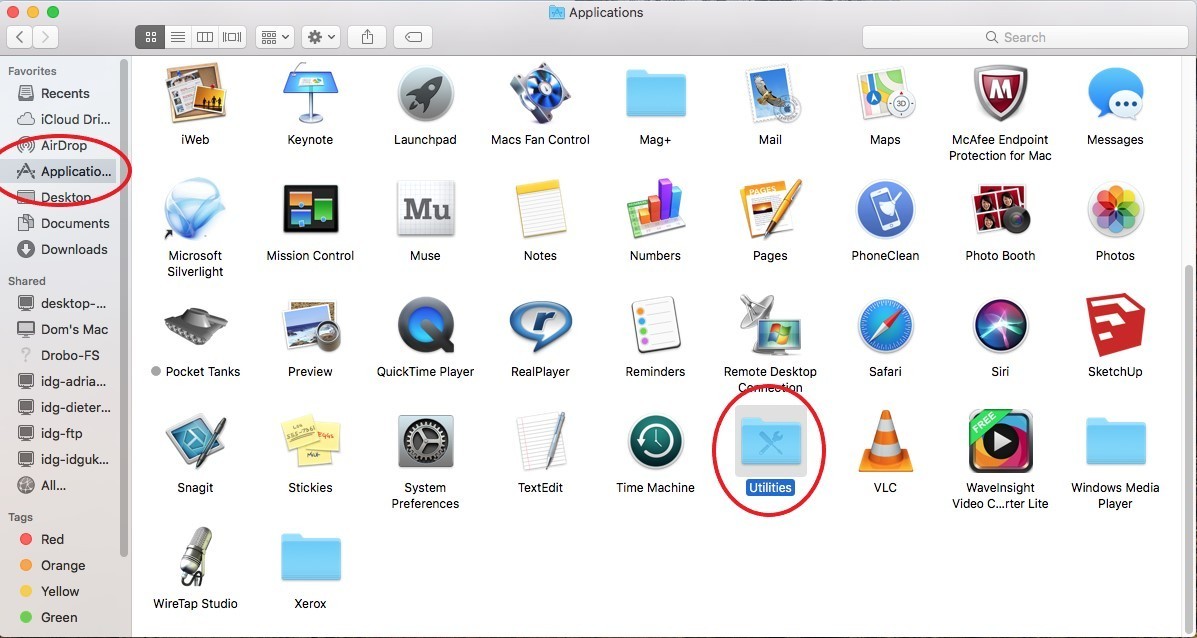The image size is (1197, 638).
Task: Open the Keynote app icon
Action: point(310,93)
